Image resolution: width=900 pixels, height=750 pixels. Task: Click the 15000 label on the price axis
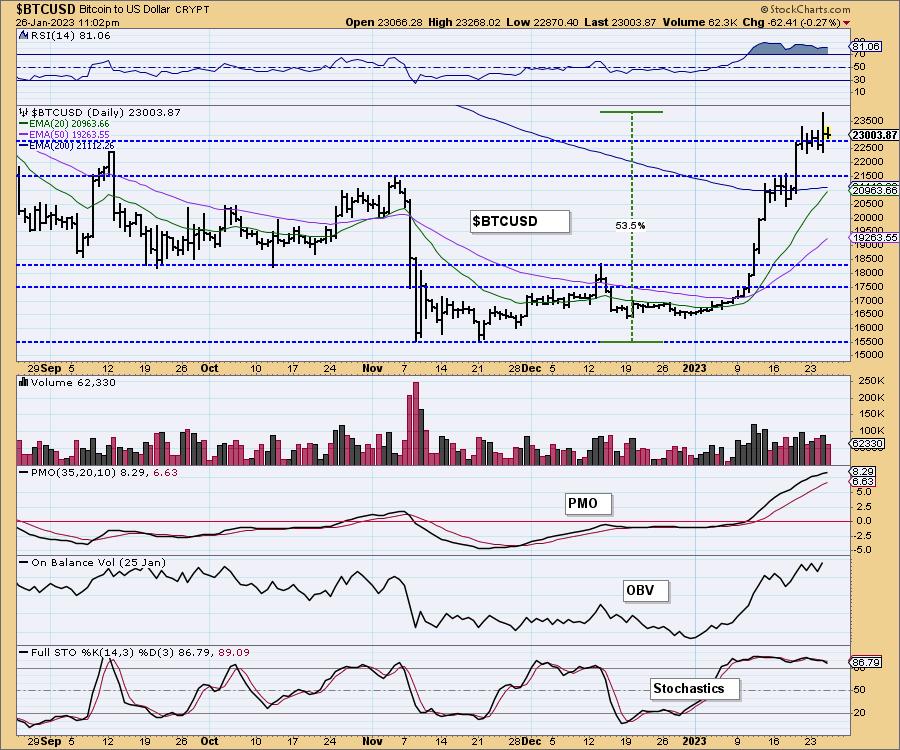868,355
